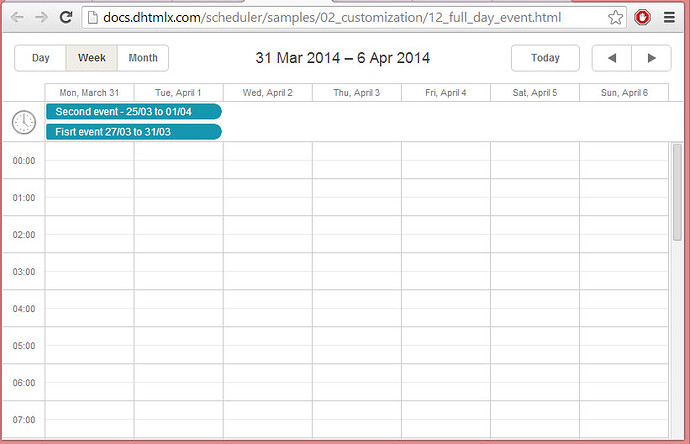
Task: Reload the page with the refresh icon
Action: click(66, 18)
